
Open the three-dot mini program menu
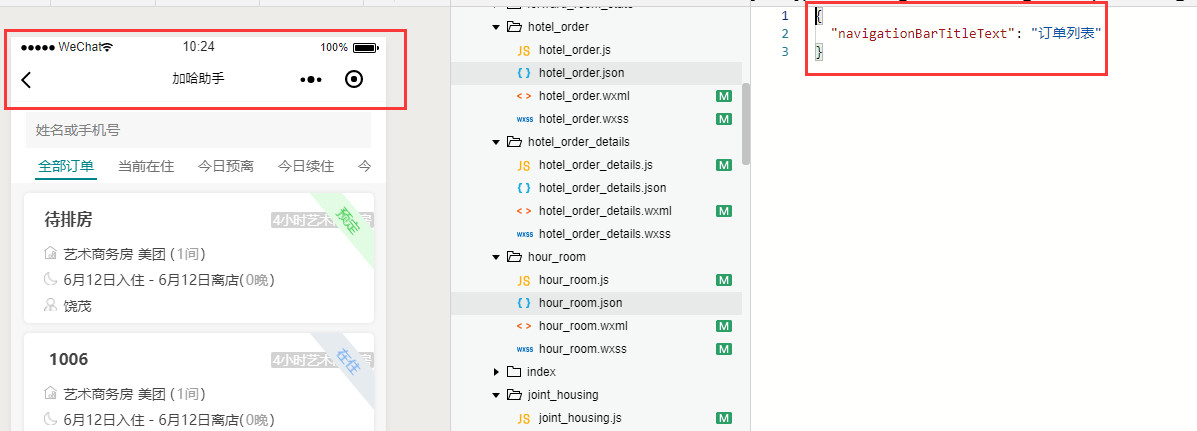tap(311, 80)
